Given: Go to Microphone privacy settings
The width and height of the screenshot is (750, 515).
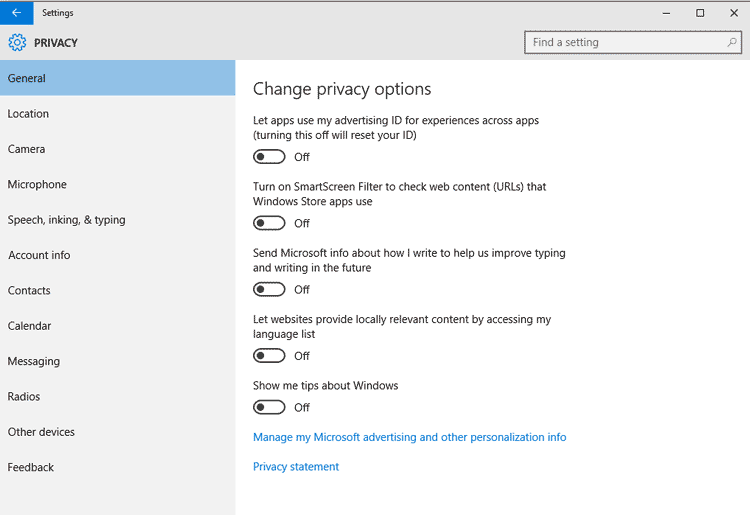Looking at the screenshot, I should pyautogui.click(x=118, y=184).
